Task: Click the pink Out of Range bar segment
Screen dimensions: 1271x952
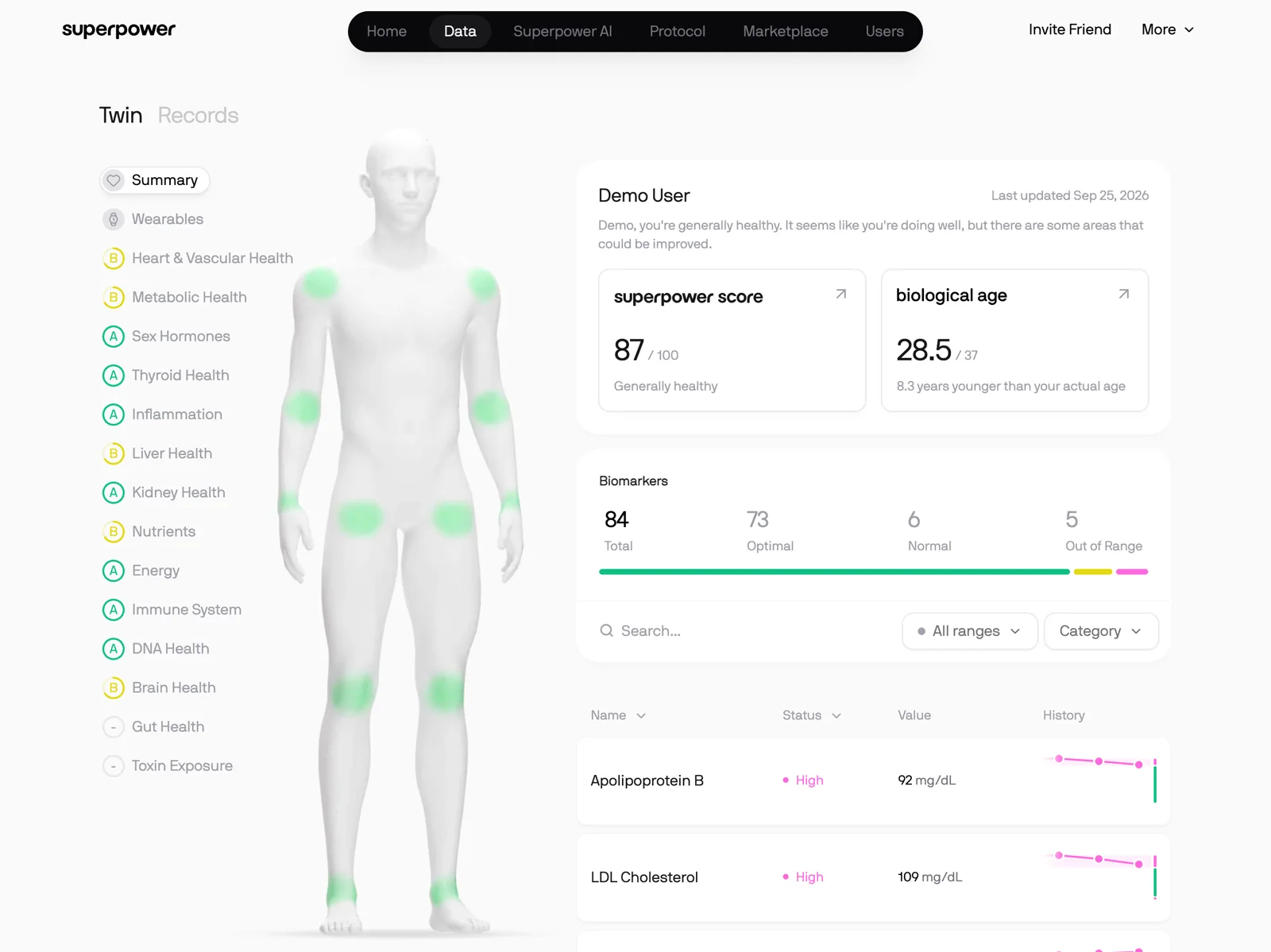Action: pyautogui.click(x=1132, y=572)
